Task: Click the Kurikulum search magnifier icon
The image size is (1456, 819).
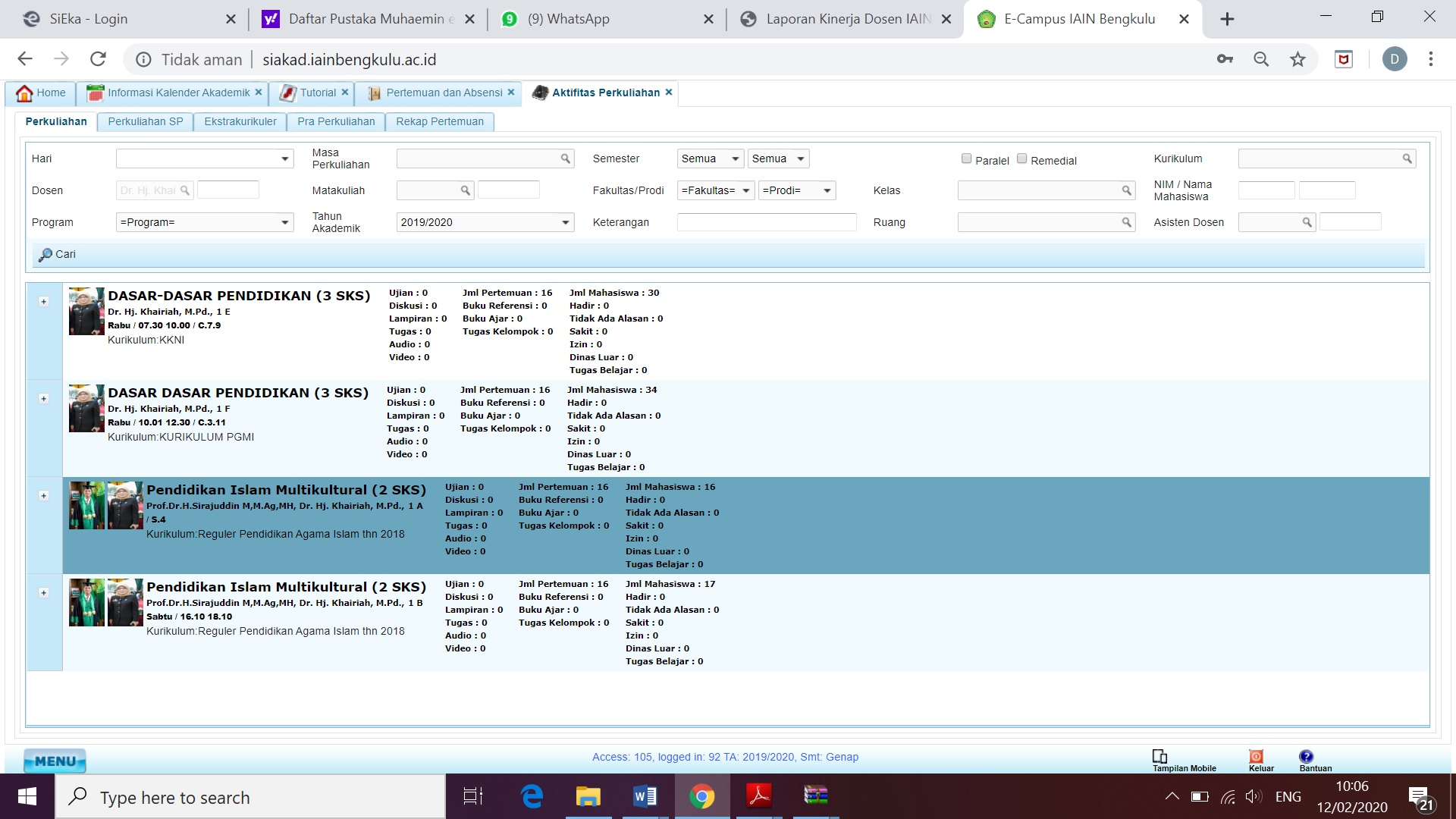Action: tap(1407, 158)
